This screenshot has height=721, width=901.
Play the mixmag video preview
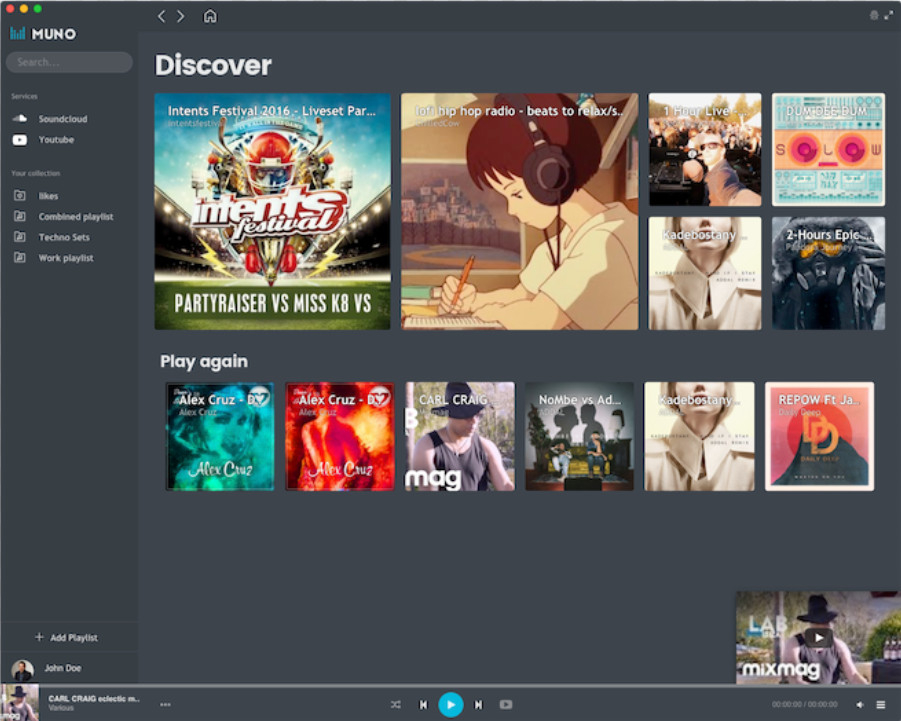point(818,638)
